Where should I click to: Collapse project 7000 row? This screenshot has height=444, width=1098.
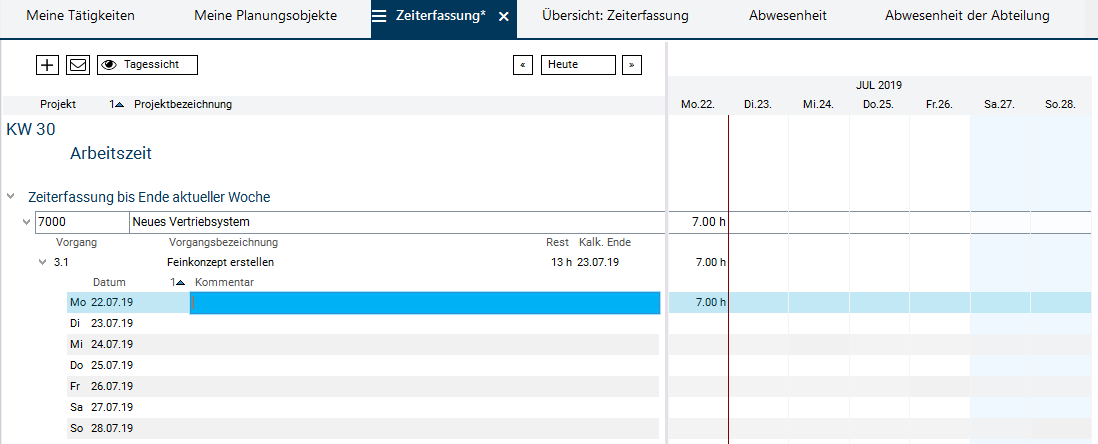(x=27, y=222)
